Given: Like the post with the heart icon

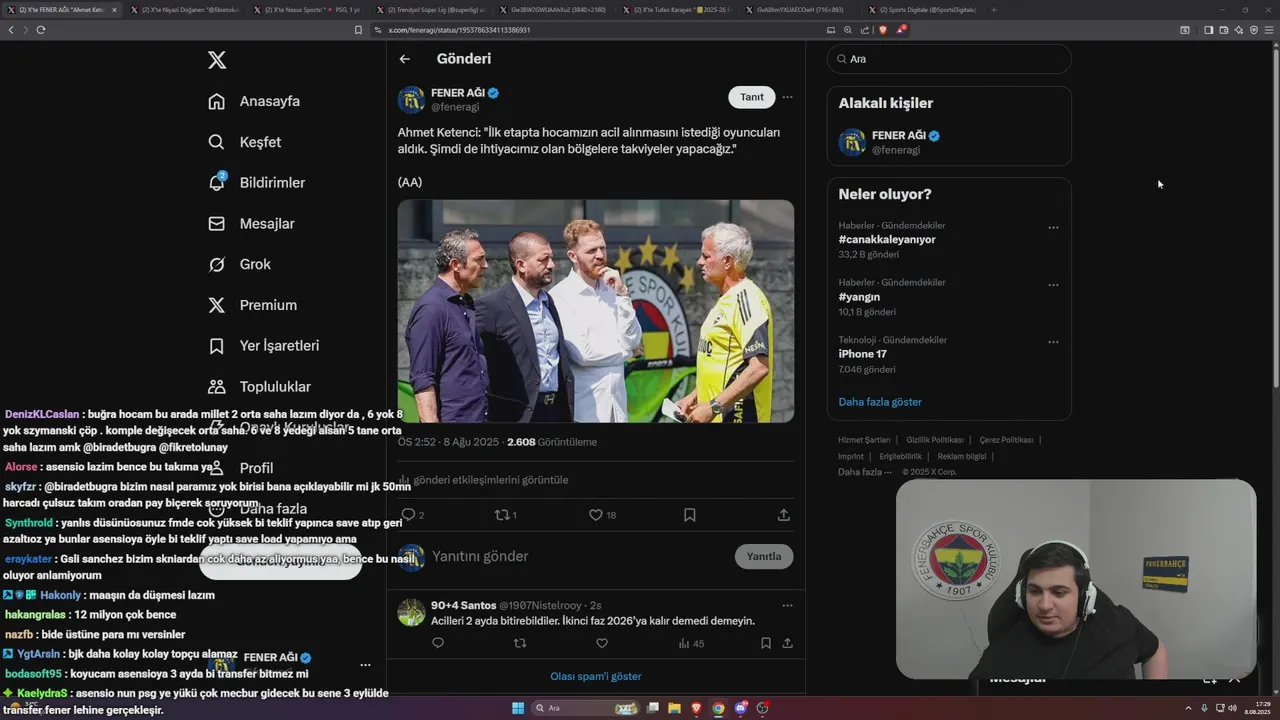Looking at the screenshot, I should (x=596, y=515).
